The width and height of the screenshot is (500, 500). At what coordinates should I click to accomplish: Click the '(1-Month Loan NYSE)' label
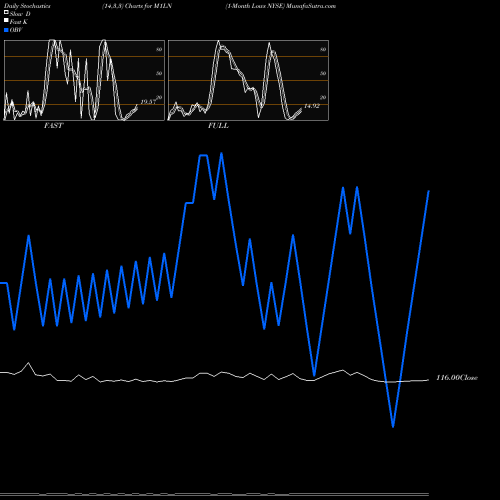(255, 6)
